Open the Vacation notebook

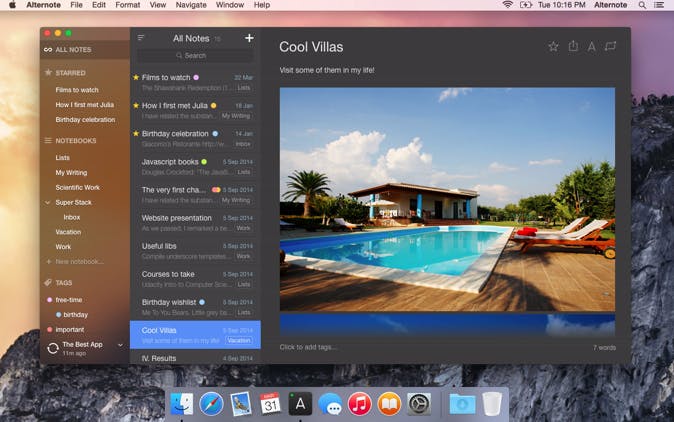68,232
